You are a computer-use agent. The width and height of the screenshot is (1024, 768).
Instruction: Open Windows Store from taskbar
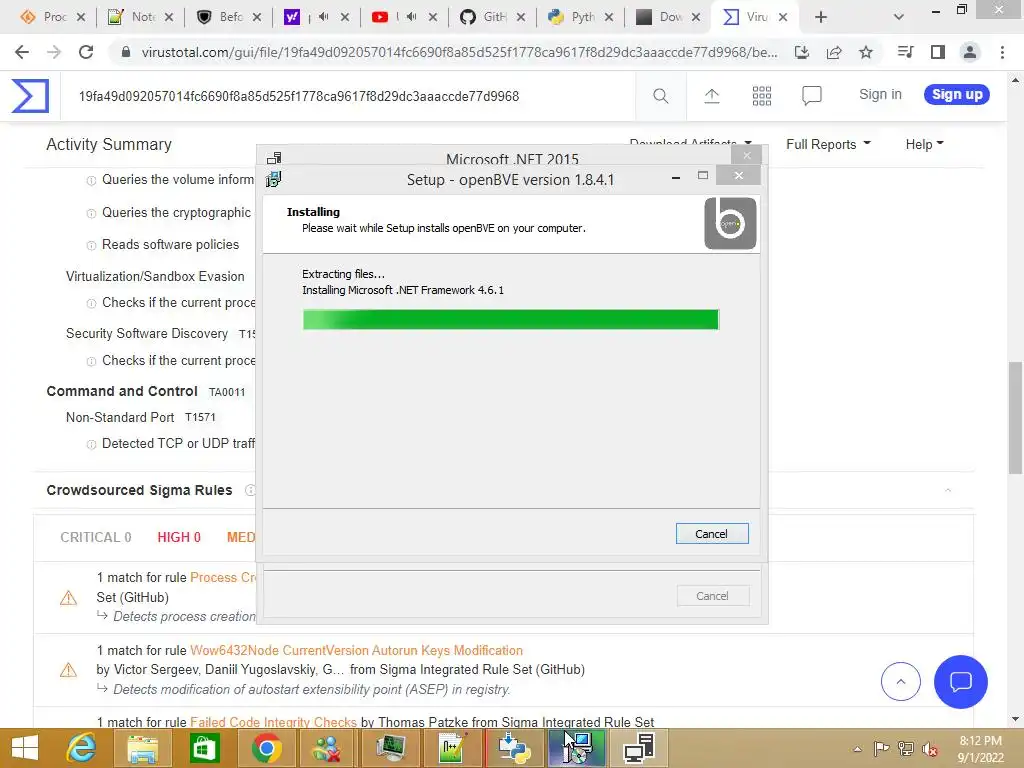click(204, 748)
